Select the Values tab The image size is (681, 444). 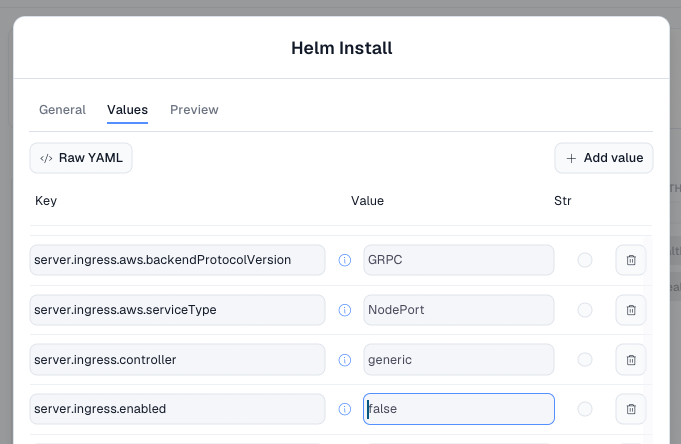[127, 109]
